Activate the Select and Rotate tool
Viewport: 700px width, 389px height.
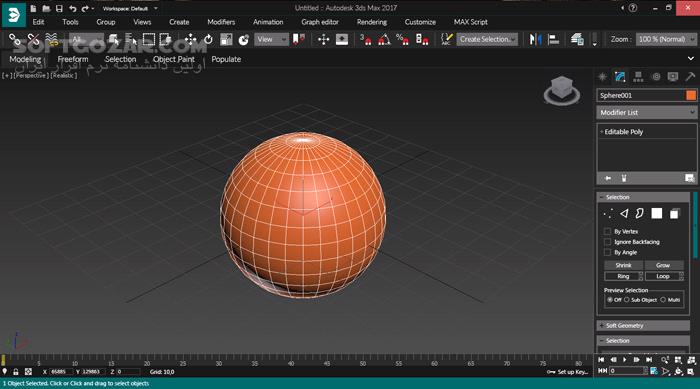208,39
